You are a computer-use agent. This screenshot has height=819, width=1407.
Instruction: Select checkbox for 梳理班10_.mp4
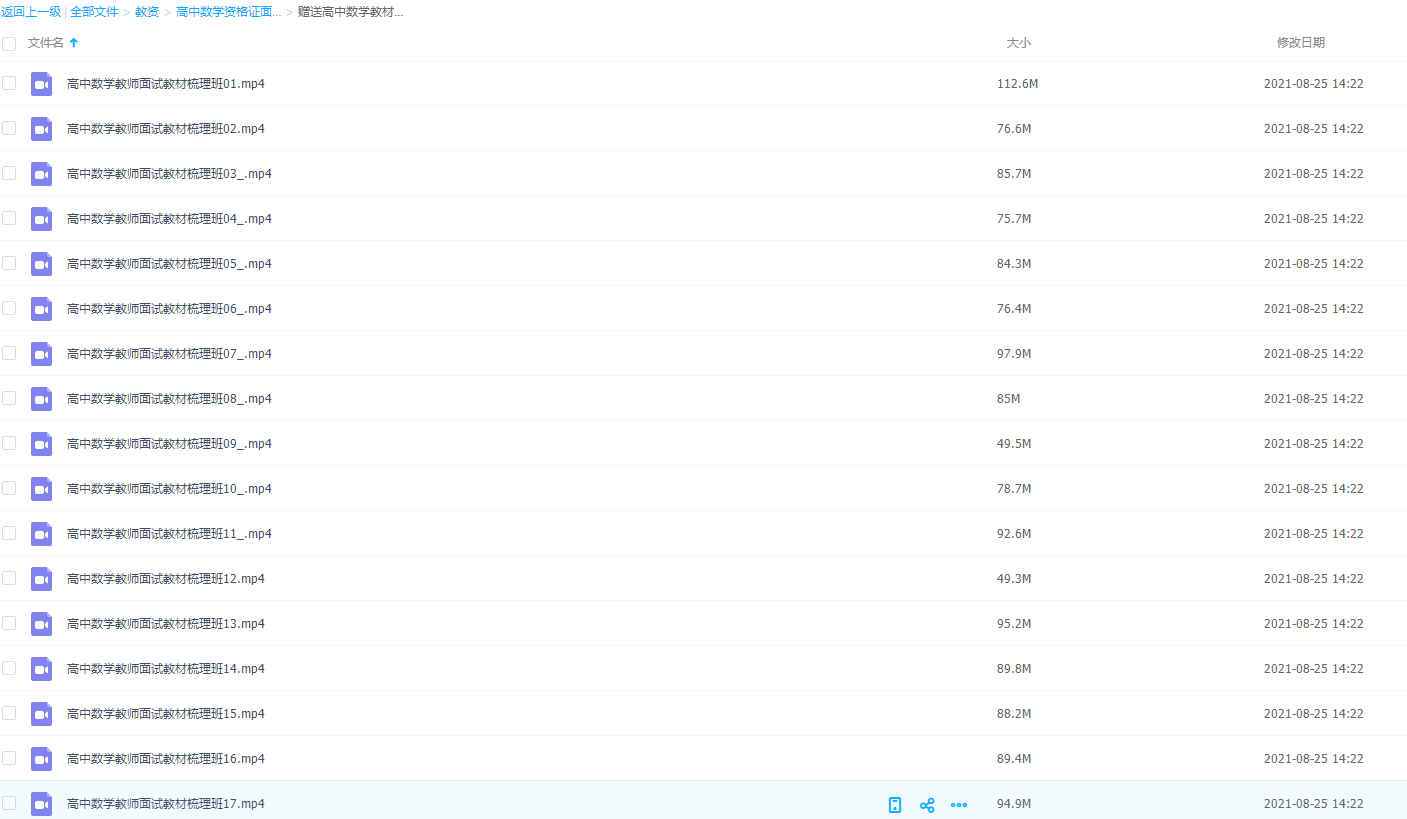(x=9, y=488)
